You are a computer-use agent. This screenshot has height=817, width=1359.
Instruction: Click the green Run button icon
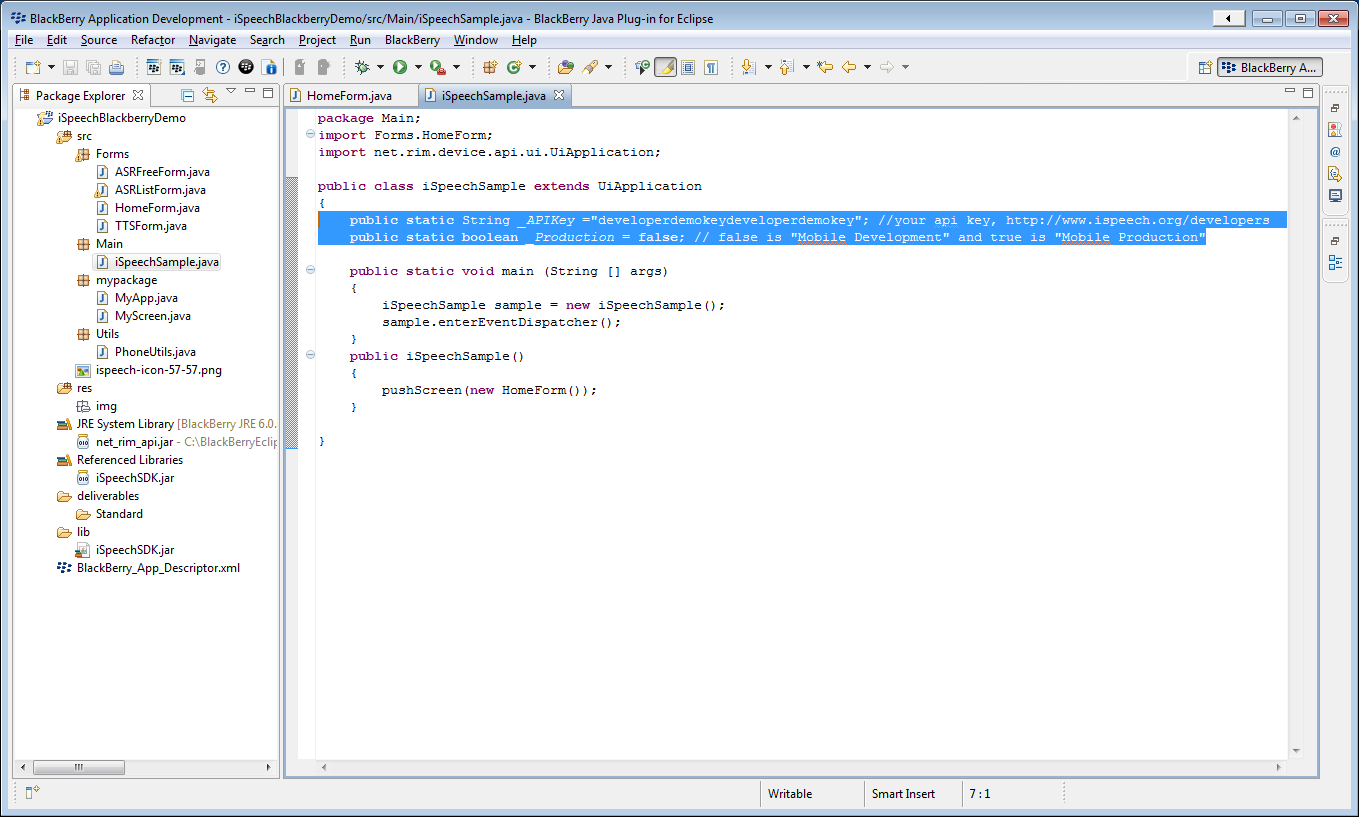click(400, 67)
